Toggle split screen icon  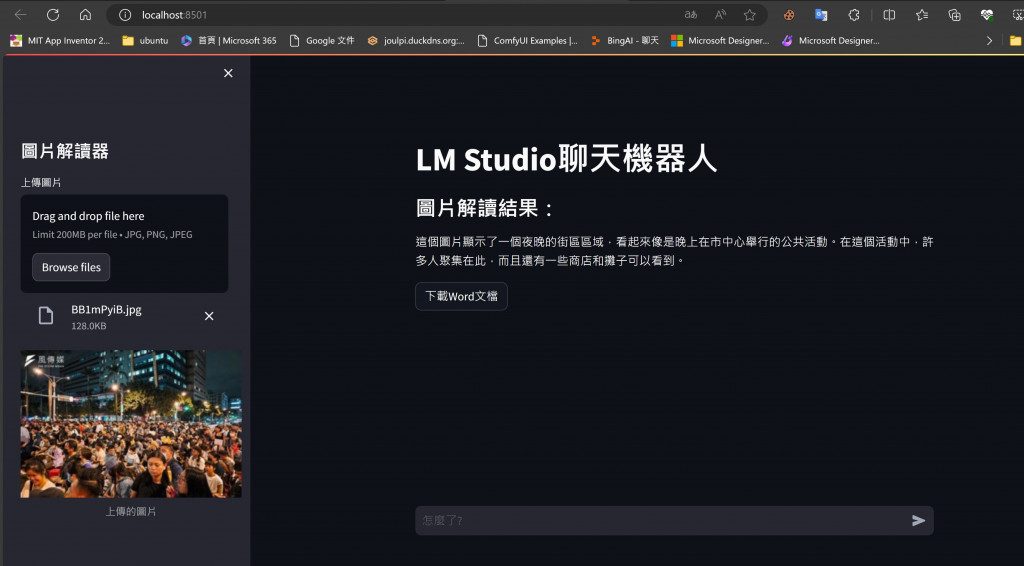(889, 15)
